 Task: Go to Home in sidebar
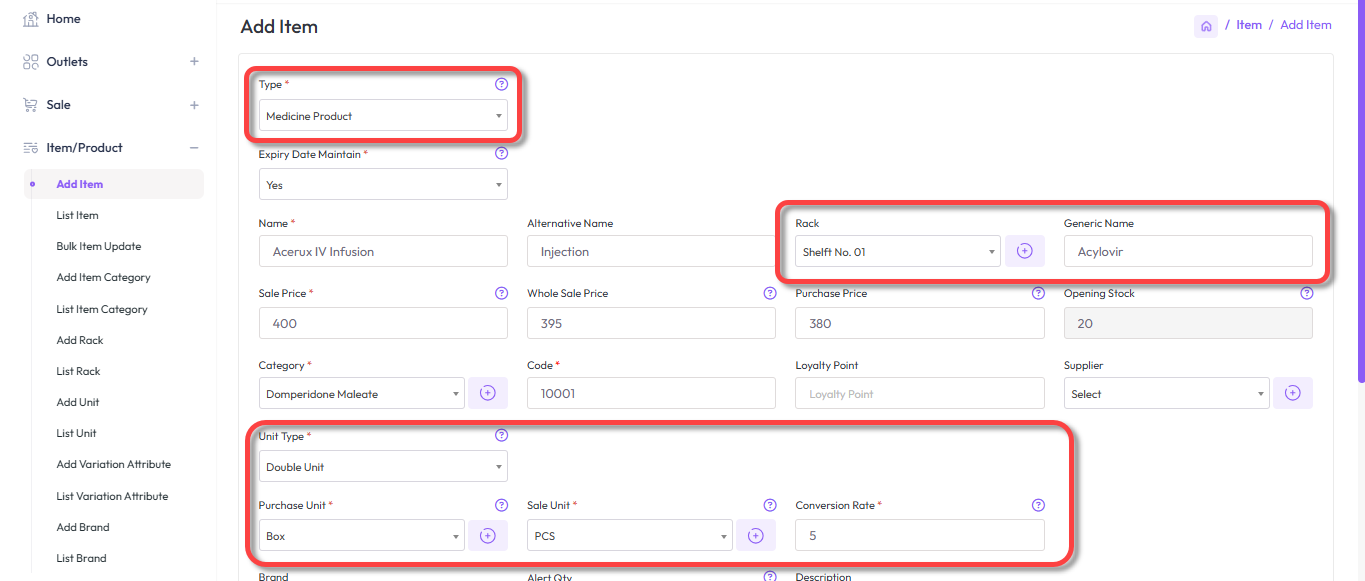(x=63, y=19)
